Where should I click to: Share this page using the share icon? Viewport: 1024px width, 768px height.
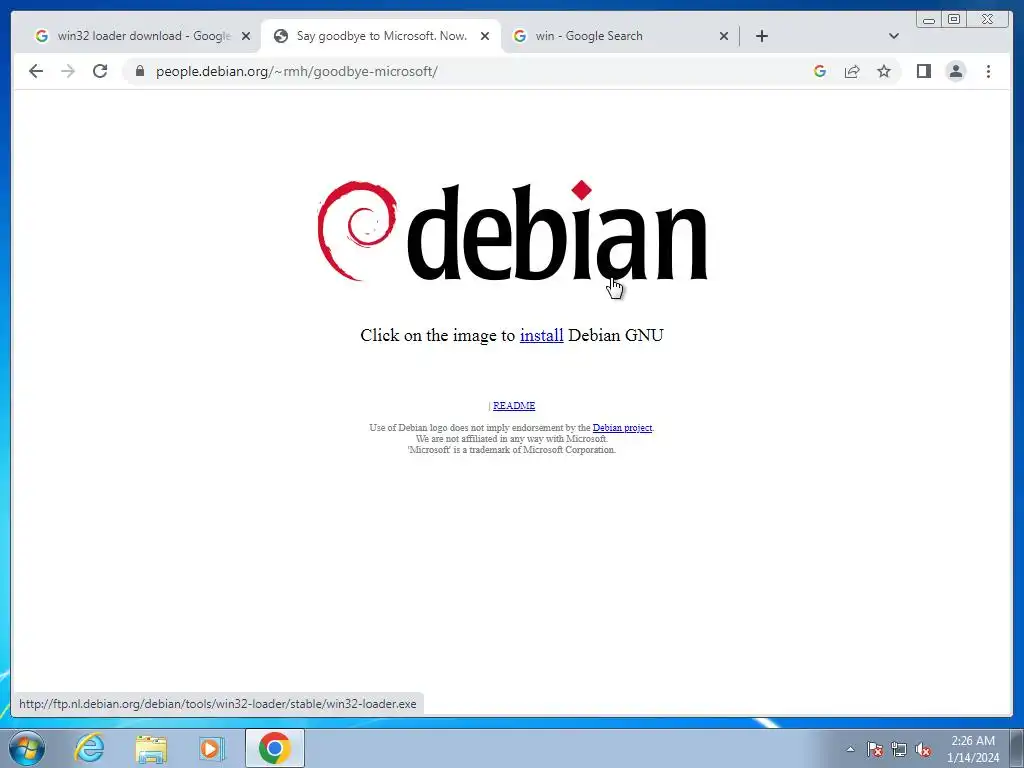click(x=852, y=71)
